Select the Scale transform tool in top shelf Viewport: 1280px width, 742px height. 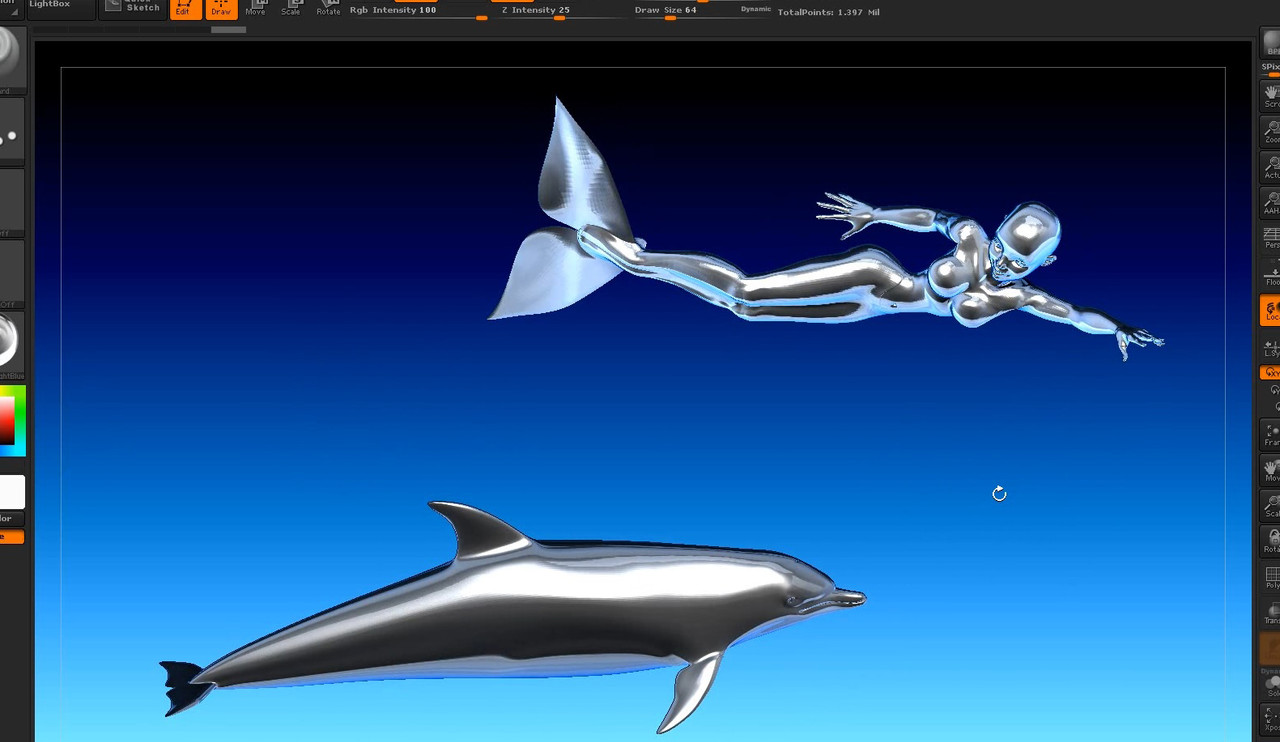pos(291,8)
